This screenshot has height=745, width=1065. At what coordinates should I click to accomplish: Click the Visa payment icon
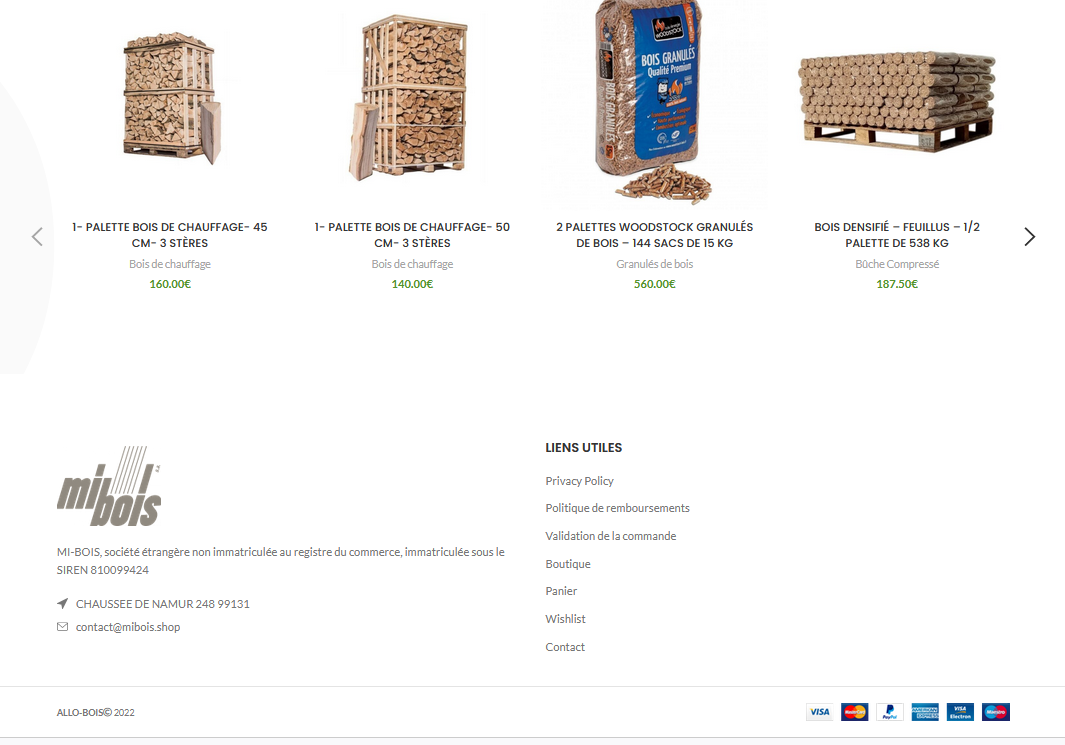click(x=820, y=712)
